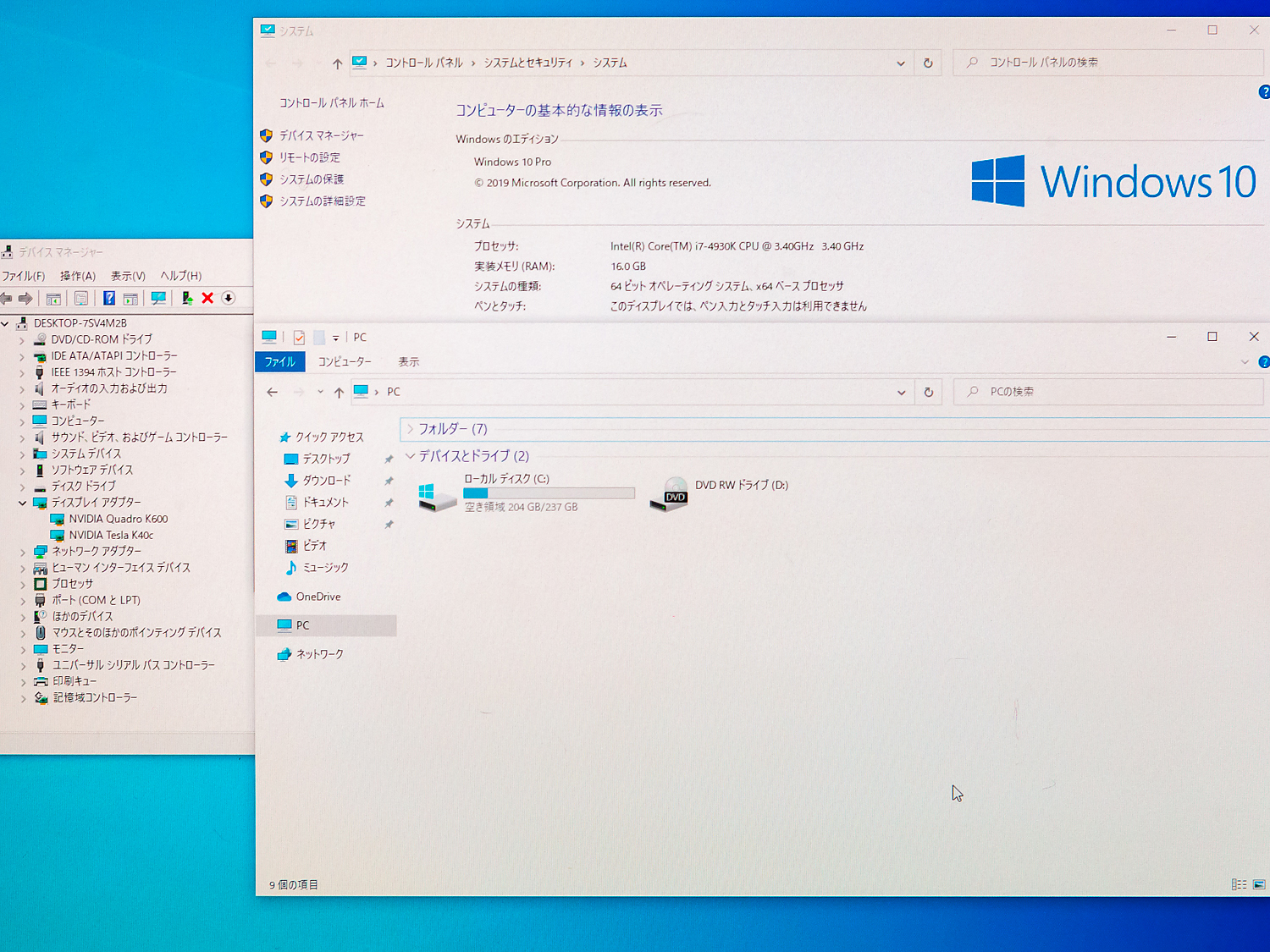Screen dimensions: 1270x952
Task: Click the Back arrow in Device Manager toolbar
Action: [7, 298]
